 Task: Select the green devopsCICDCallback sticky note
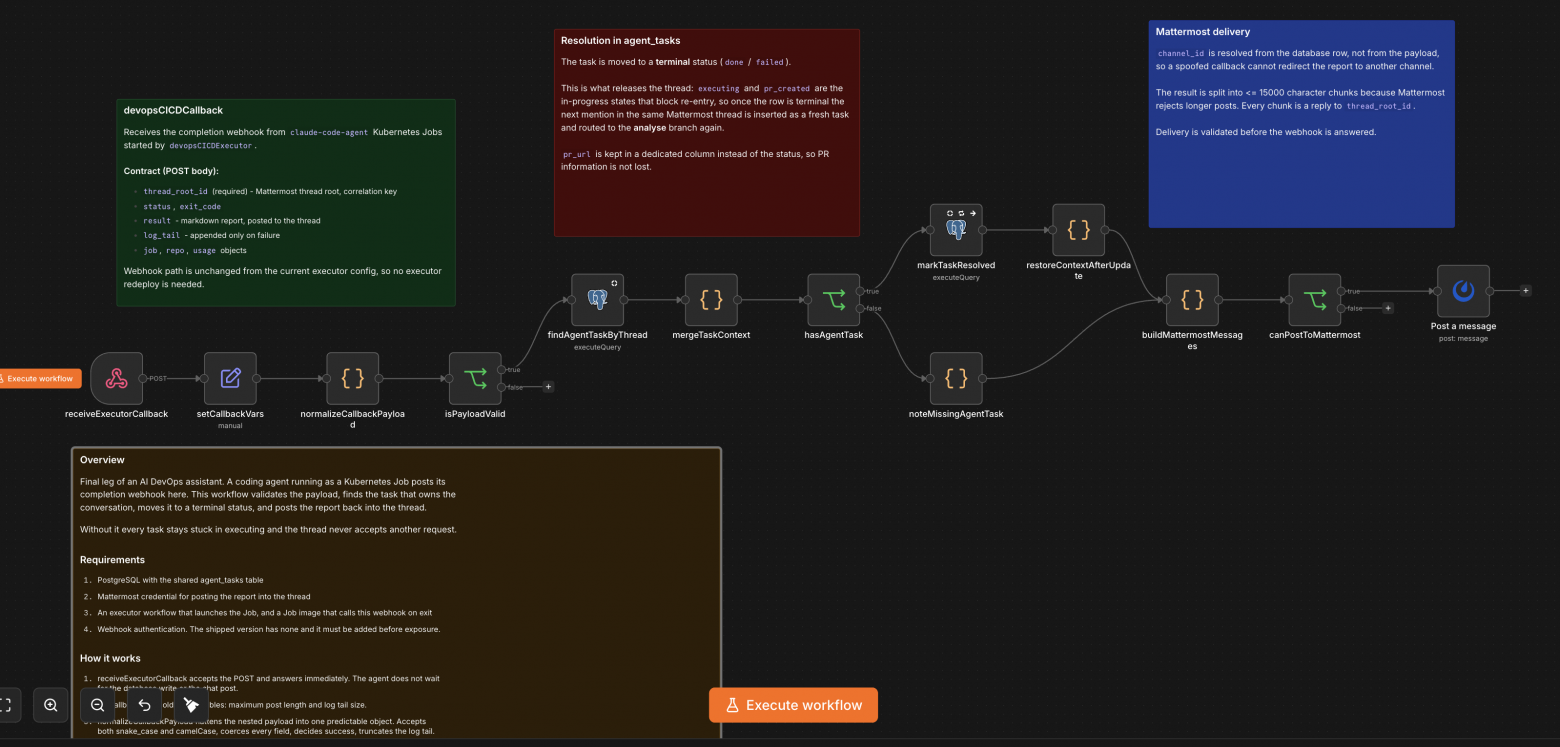(x=286, y=202)
